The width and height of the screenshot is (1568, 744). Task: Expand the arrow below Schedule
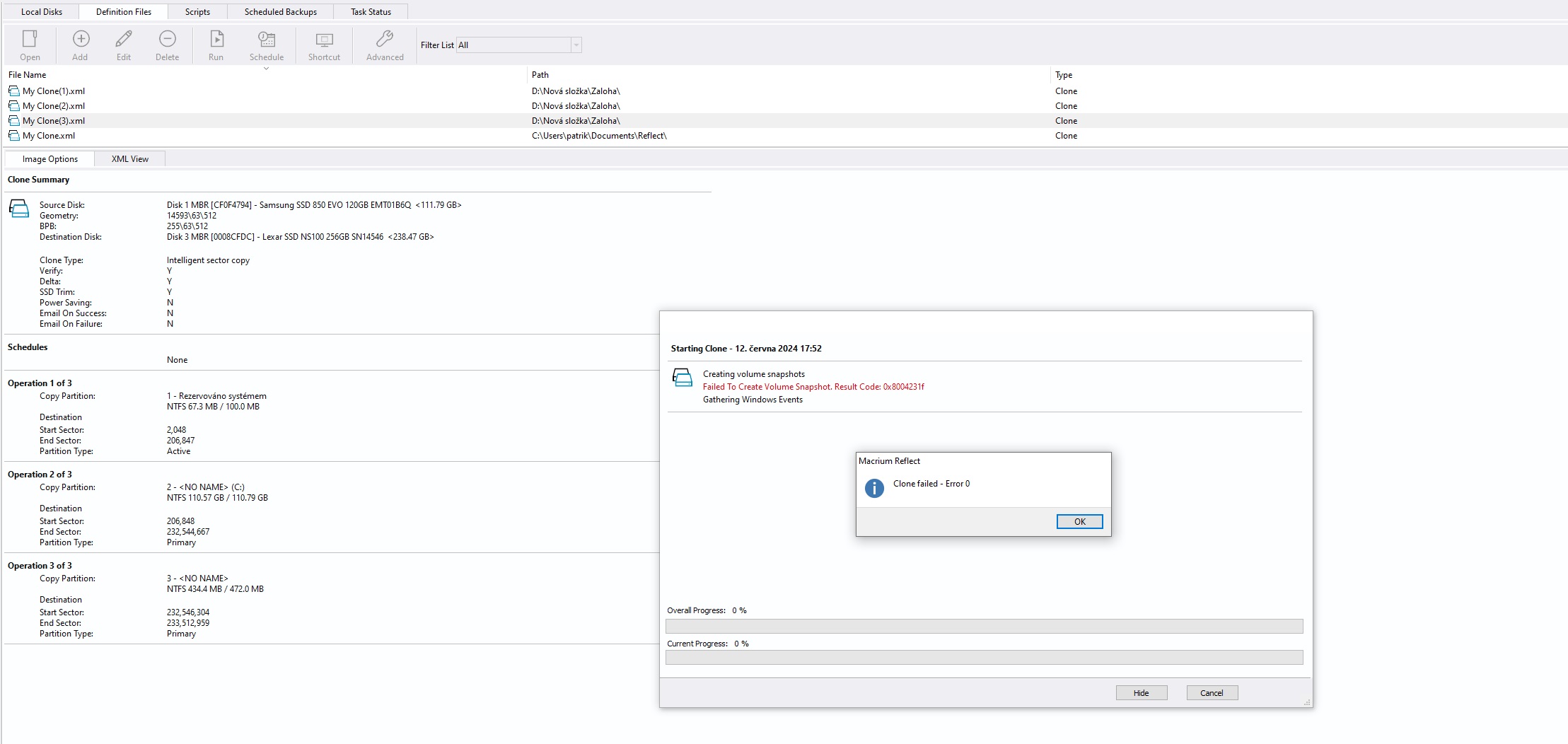tap(267, 69)
